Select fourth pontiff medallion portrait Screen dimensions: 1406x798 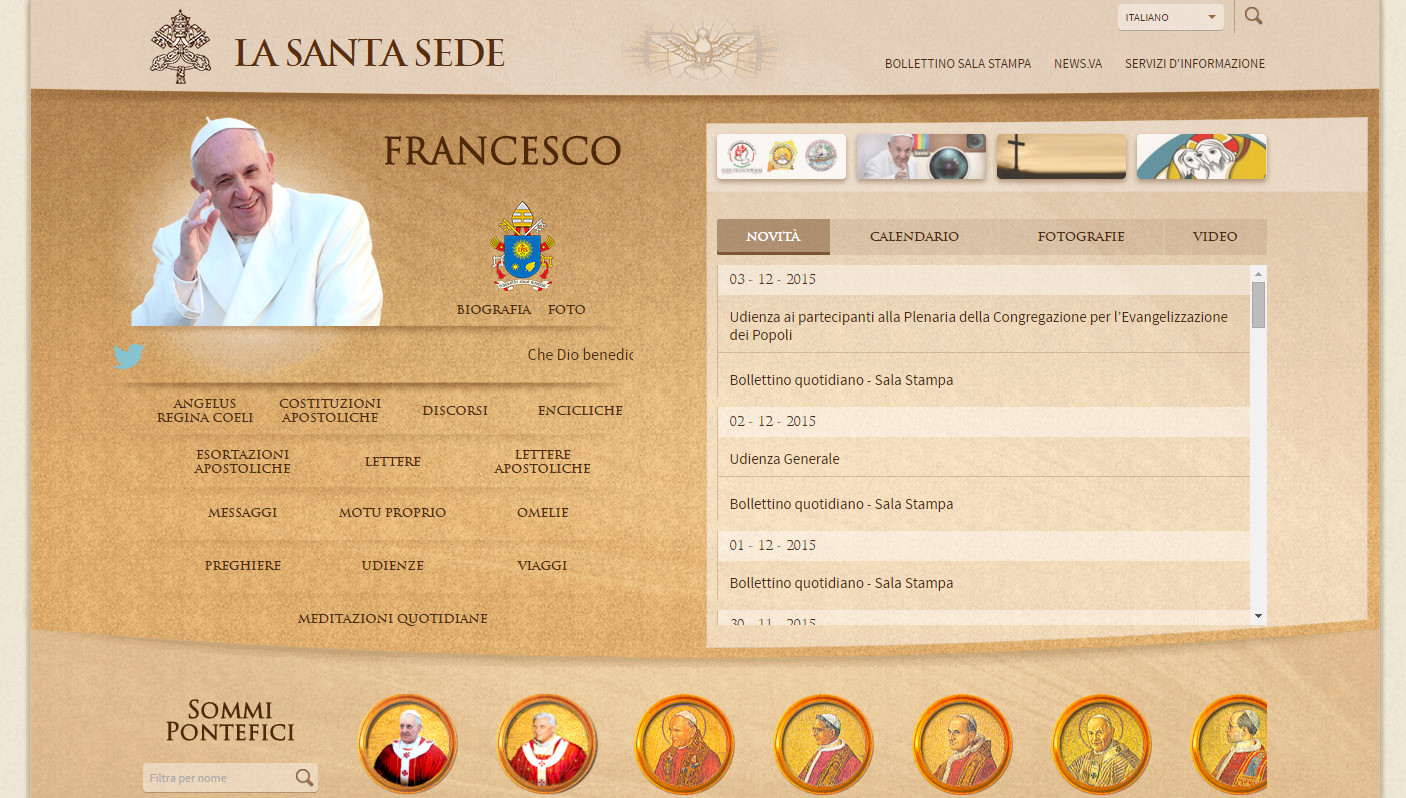pos(824,745)
